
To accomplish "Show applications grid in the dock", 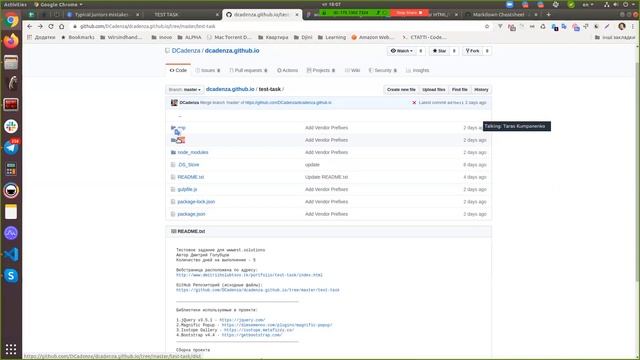I will (x=11, y=349).
